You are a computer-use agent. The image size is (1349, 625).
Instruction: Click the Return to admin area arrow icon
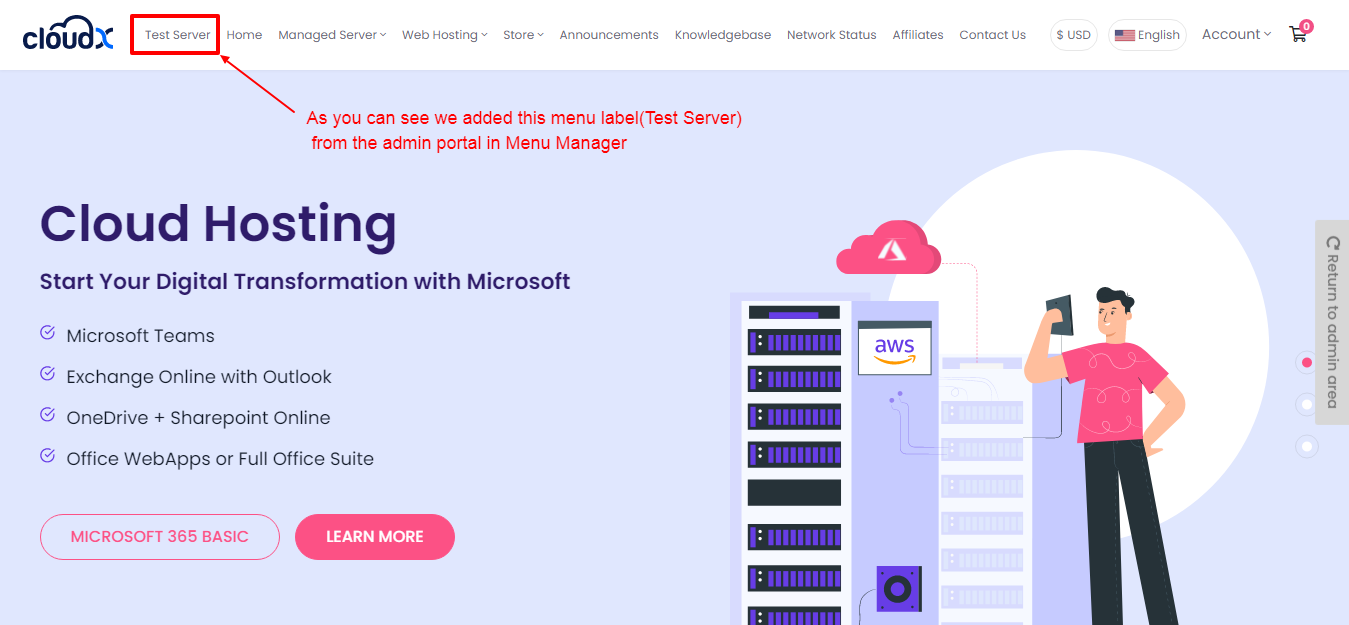(1332, 243)
